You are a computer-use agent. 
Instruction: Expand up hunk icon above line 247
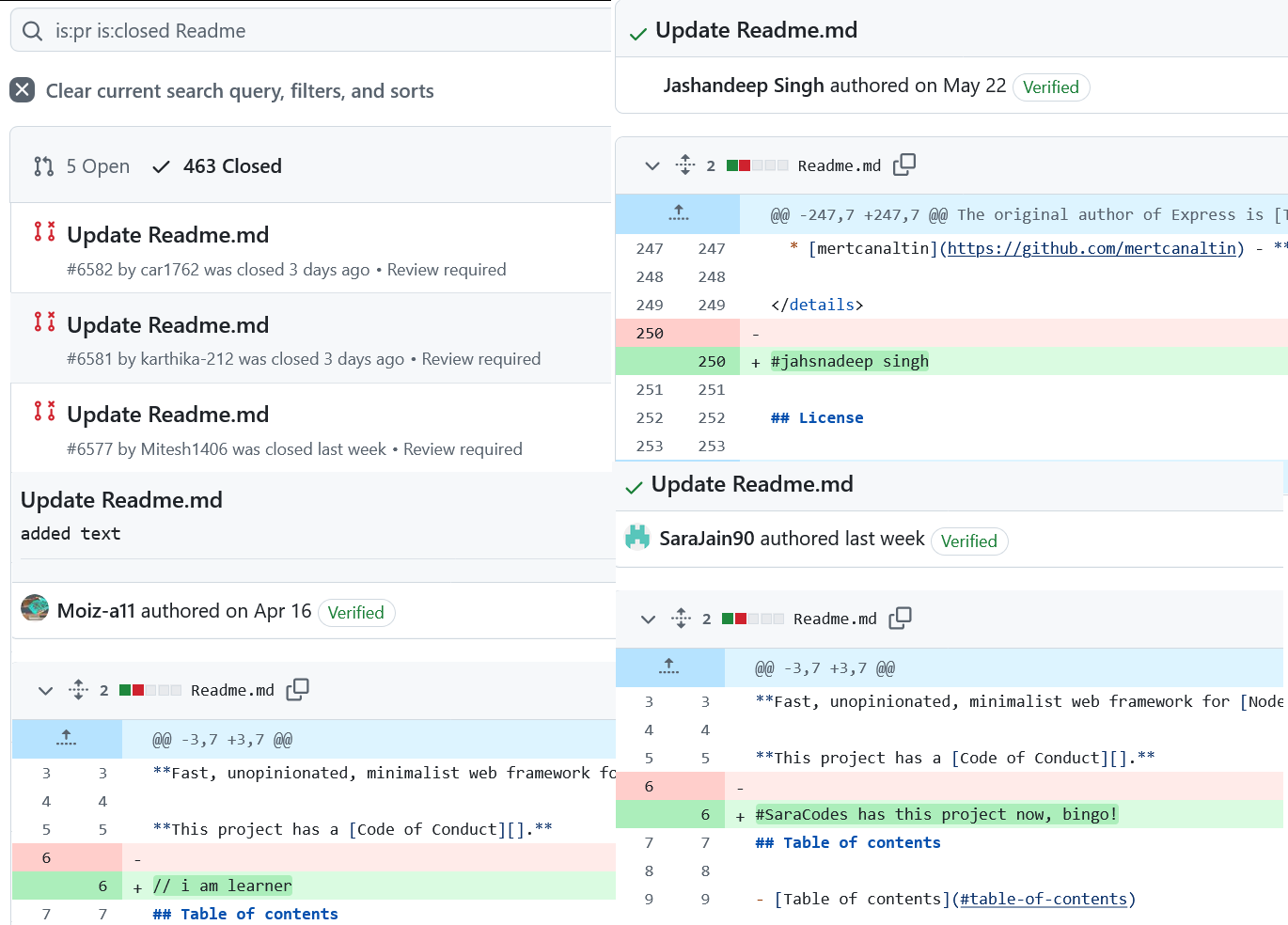coord(679,214)
